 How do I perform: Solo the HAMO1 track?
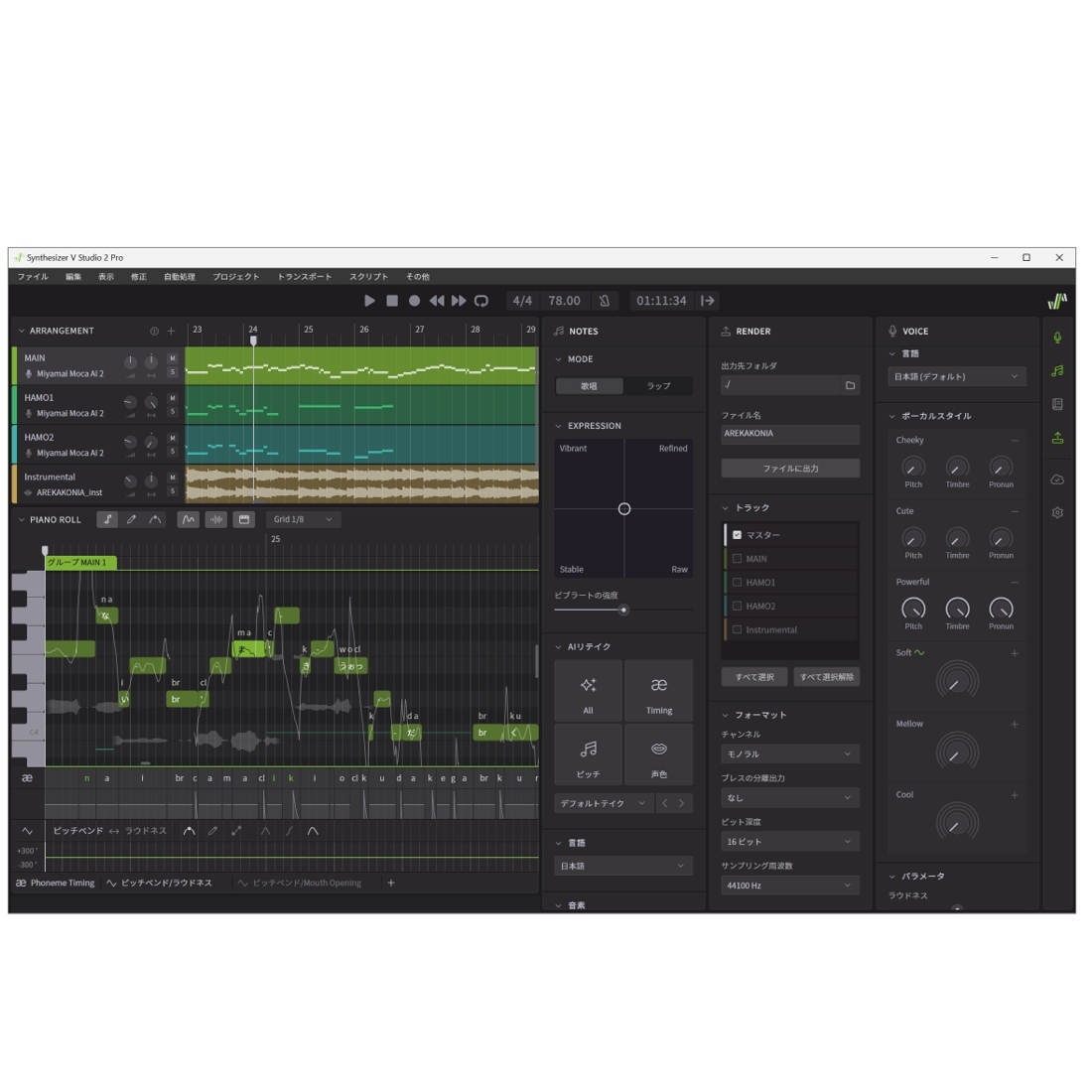[173, 412]
